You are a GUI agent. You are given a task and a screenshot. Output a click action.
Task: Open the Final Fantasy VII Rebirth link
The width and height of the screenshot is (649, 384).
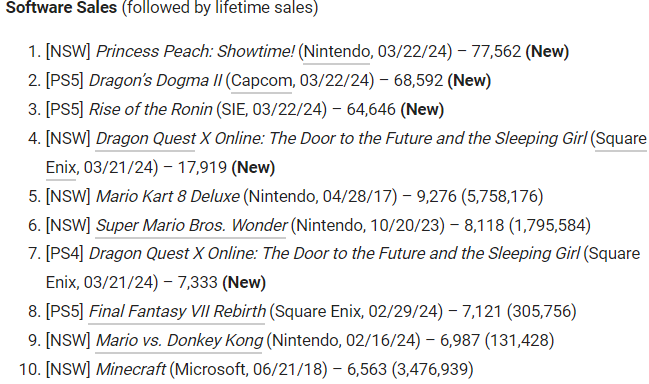click(x=177, y=312)
